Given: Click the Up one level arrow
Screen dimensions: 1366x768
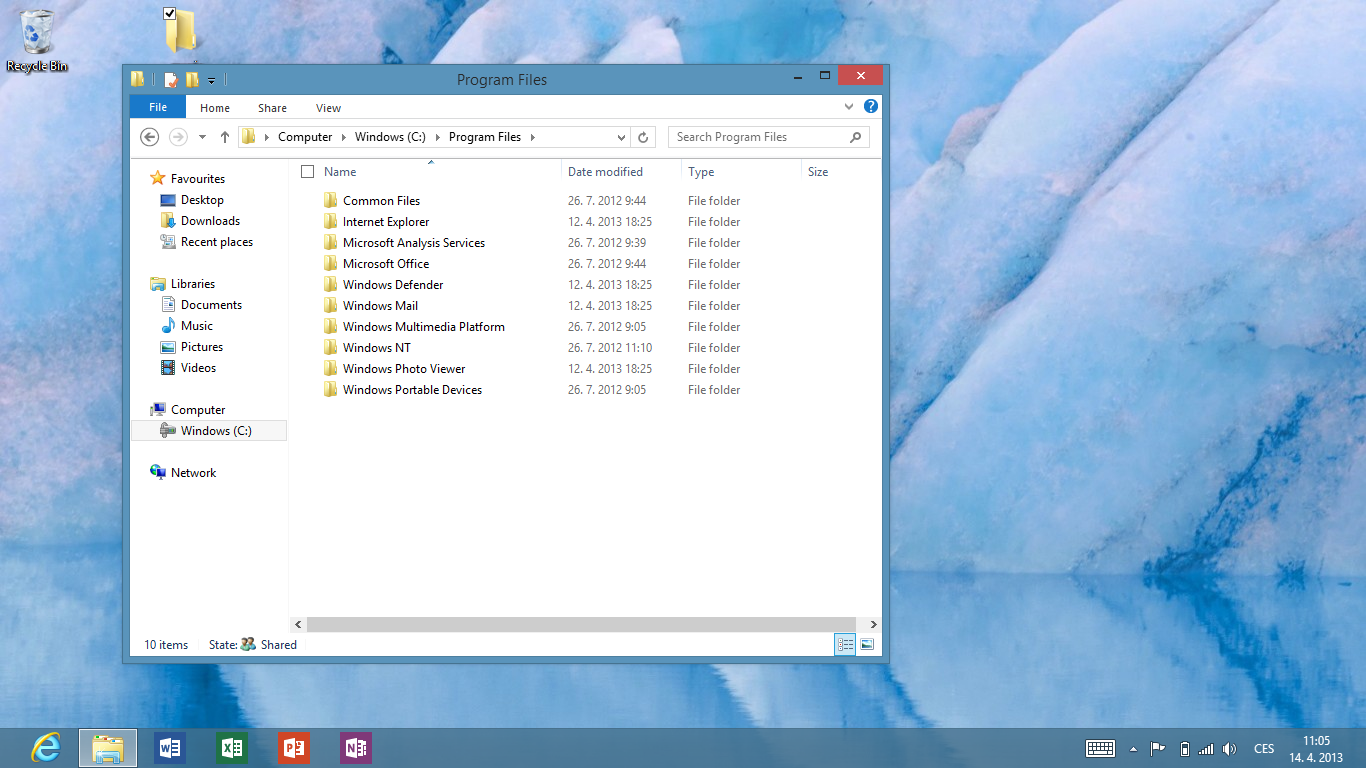Looking at the screenshot, I should 225,137.
